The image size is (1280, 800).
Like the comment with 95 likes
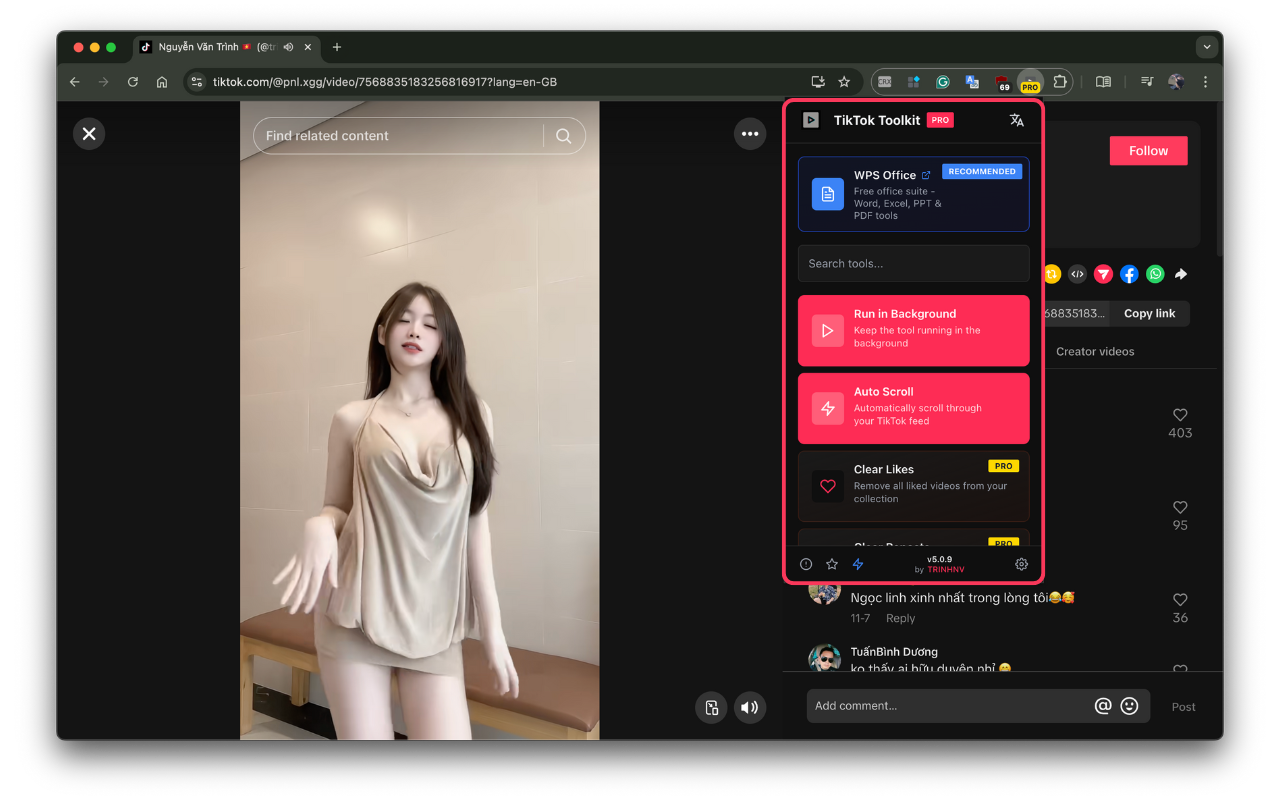click(1180, 507)
